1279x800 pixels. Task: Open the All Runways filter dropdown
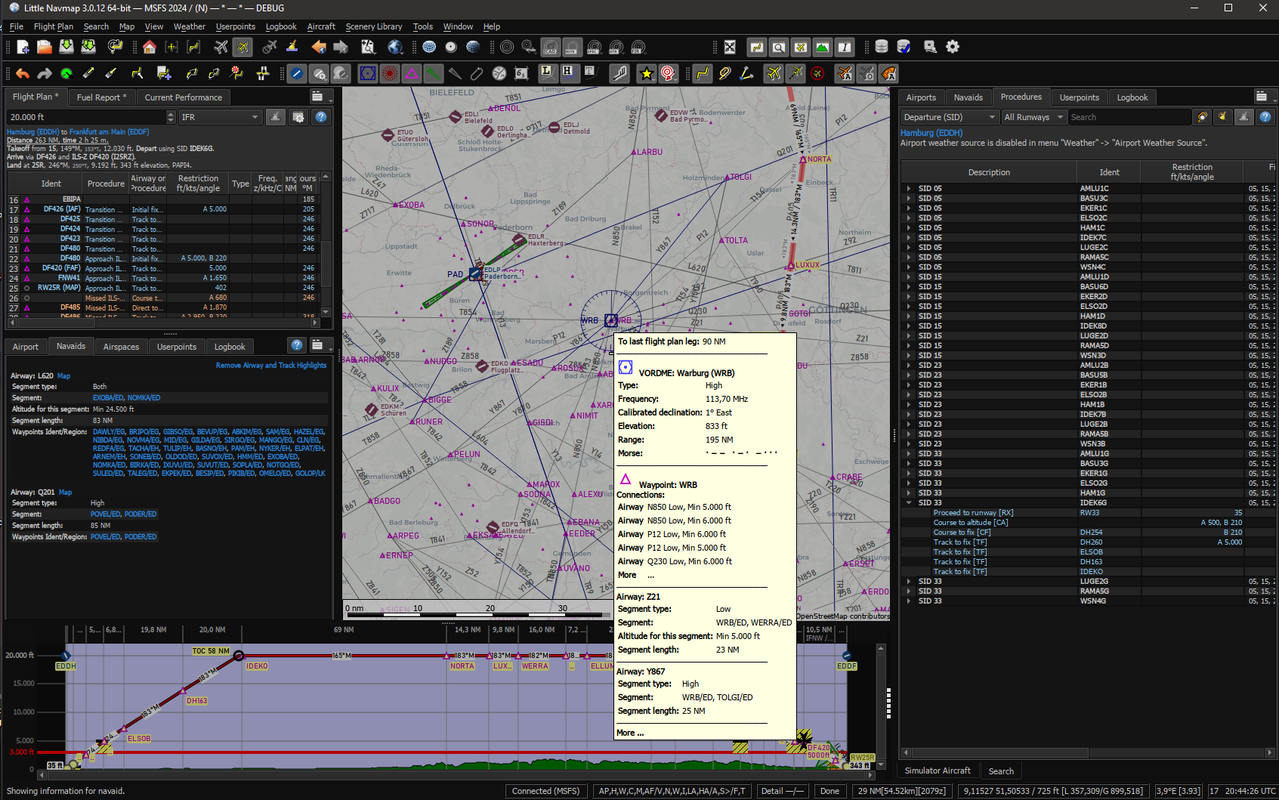[1034, 117]
